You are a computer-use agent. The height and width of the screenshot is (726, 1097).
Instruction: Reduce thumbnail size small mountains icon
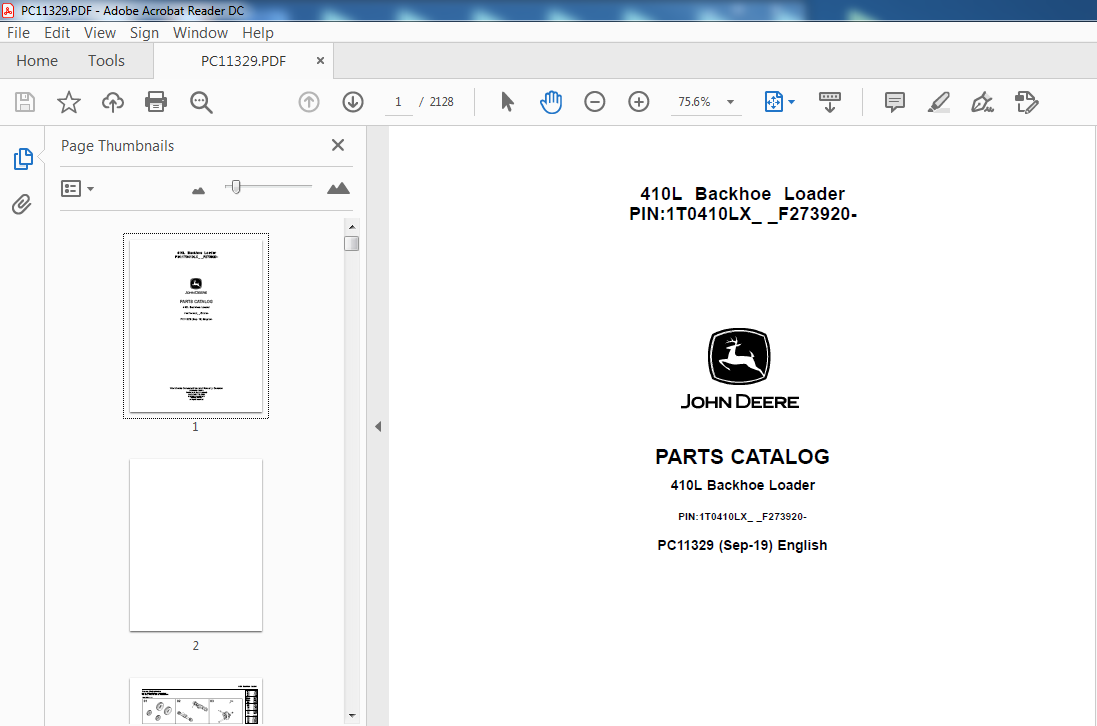coord(199,190)
